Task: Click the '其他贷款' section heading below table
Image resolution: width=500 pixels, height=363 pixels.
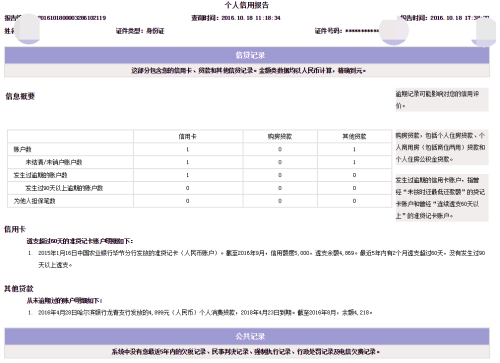Action: click(x=19, y=289)
